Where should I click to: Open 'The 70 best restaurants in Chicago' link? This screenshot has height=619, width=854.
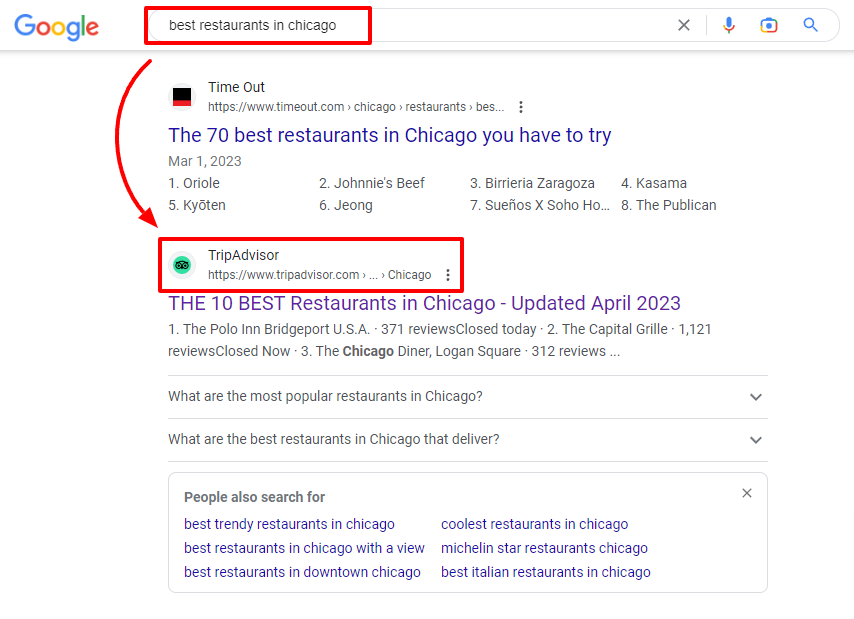389,135
